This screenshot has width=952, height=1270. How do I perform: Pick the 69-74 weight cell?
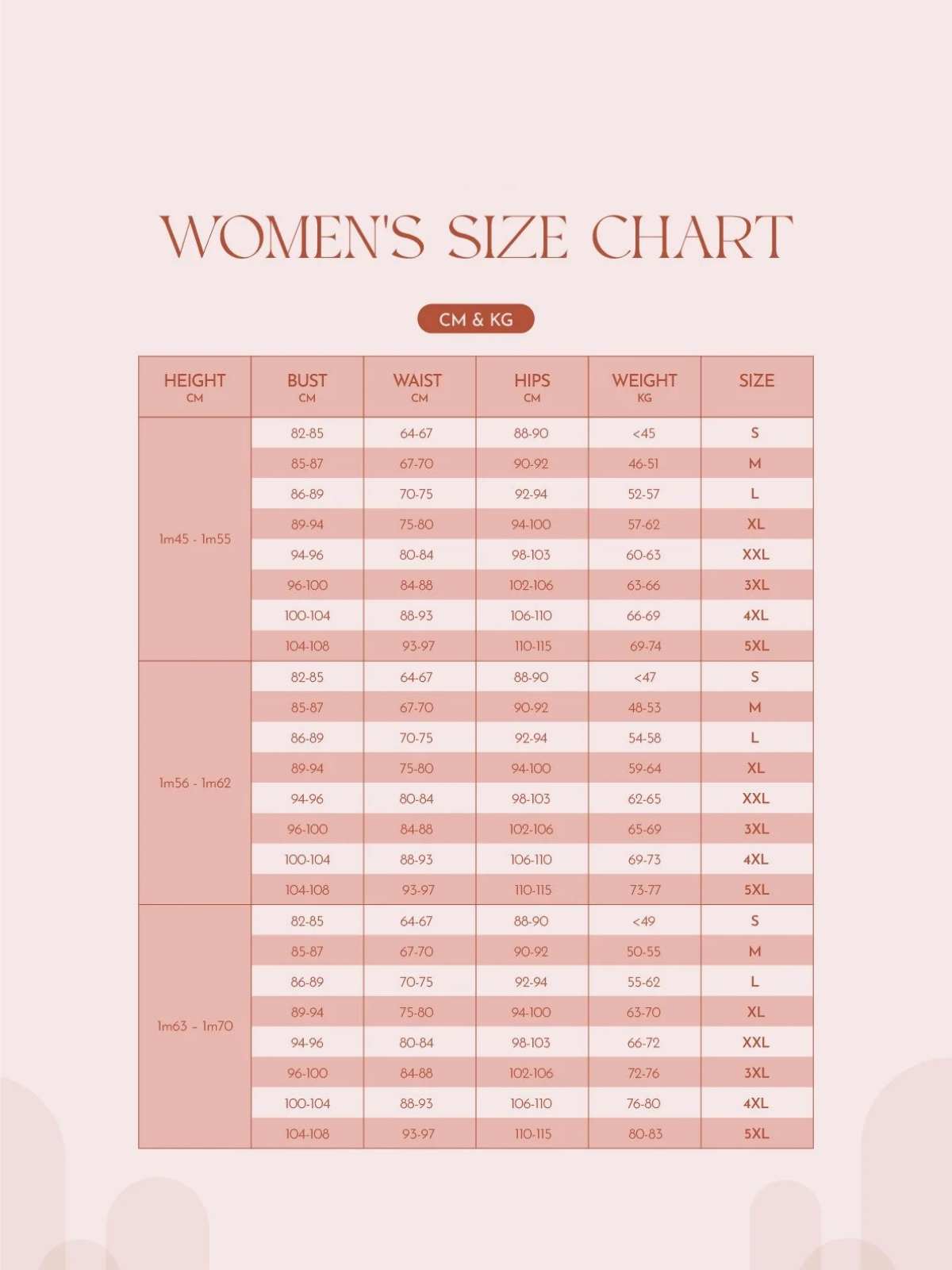click(645, 646)
